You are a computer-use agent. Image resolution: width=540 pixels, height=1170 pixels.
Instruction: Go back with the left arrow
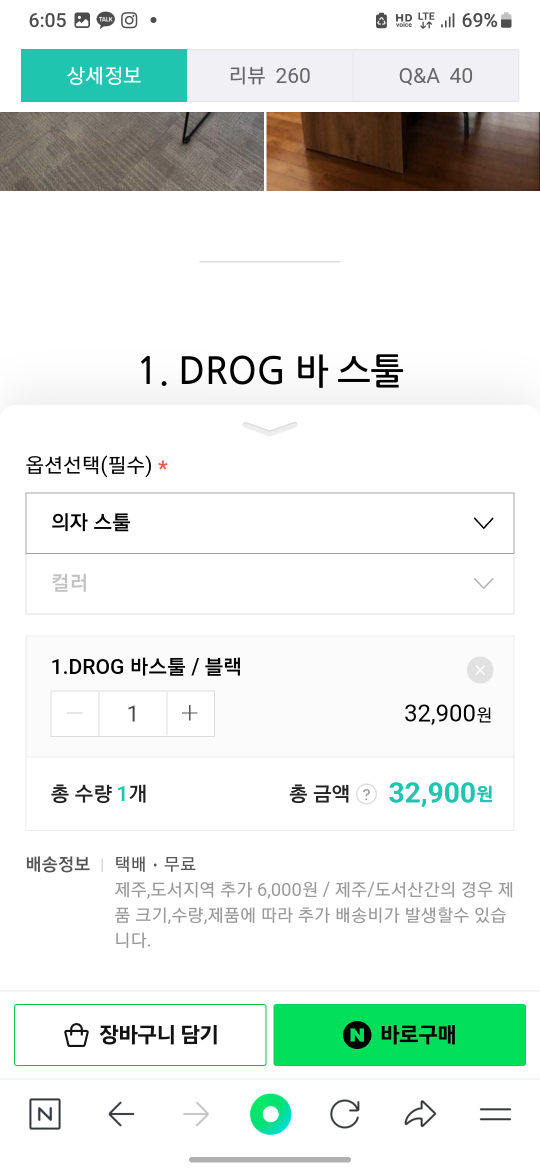[x=121, y=1115]
